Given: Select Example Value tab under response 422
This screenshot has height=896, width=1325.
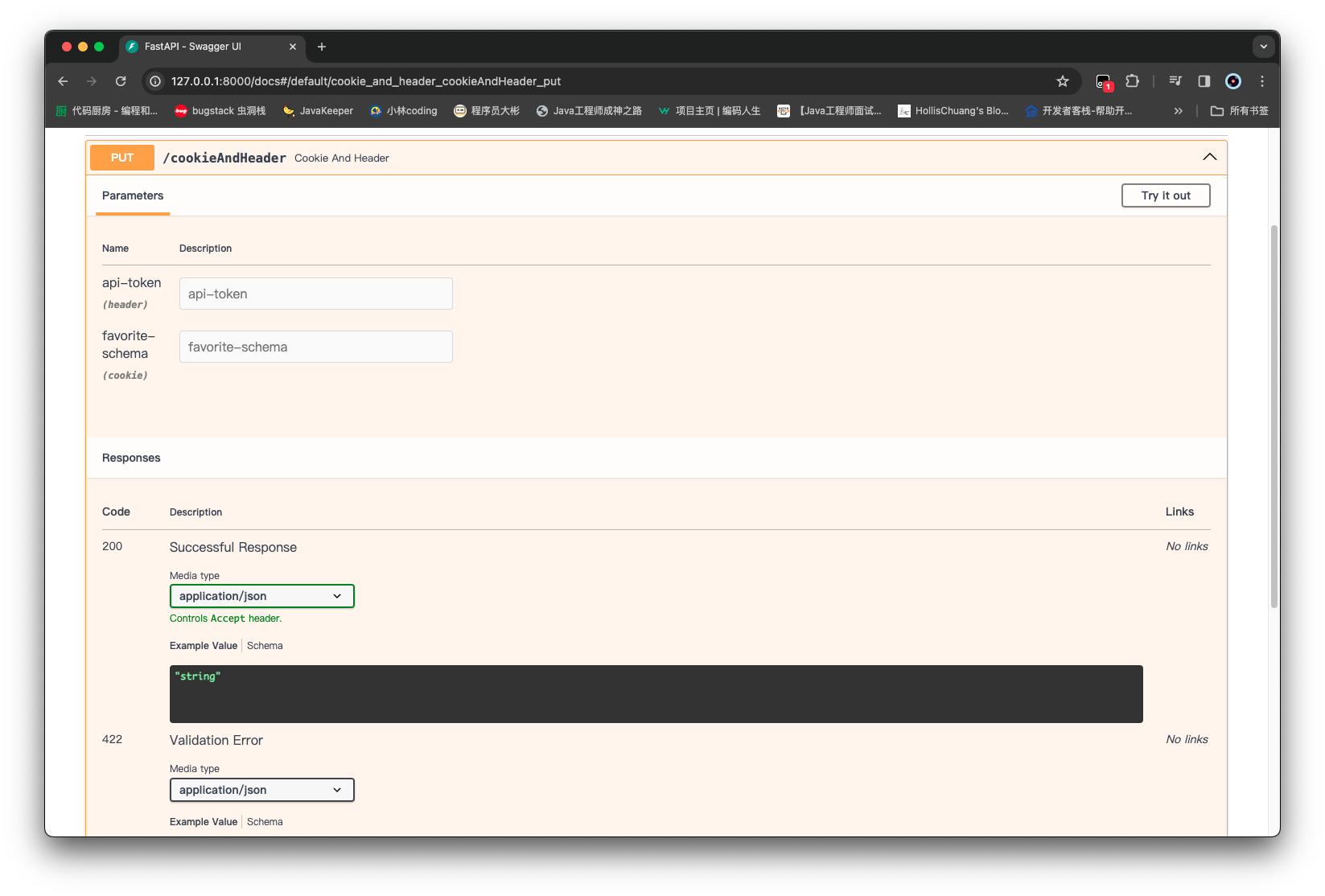Looking at the screenshot, I should click(204, 822).
